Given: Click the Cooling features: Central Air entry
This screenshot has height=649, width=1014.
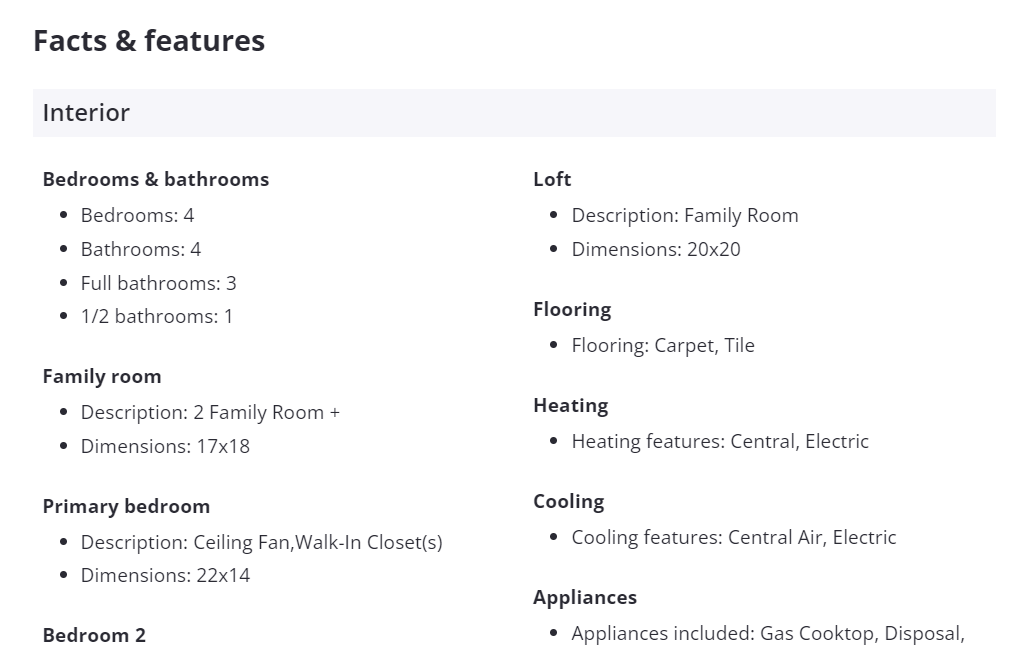Looking at the screenshot, I should tap(734, 537).
